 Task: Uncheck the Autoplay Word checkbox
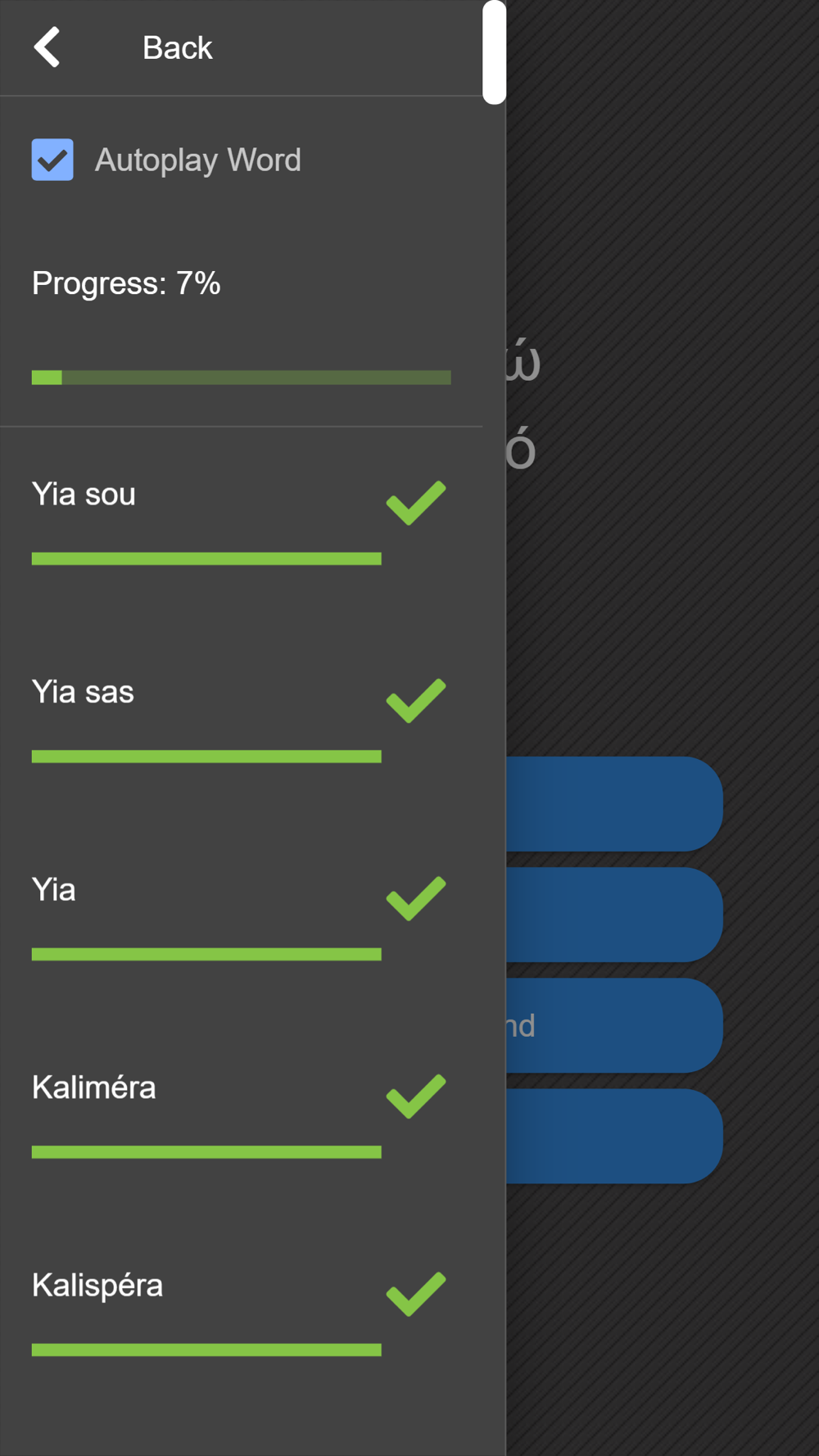point(52,160)
